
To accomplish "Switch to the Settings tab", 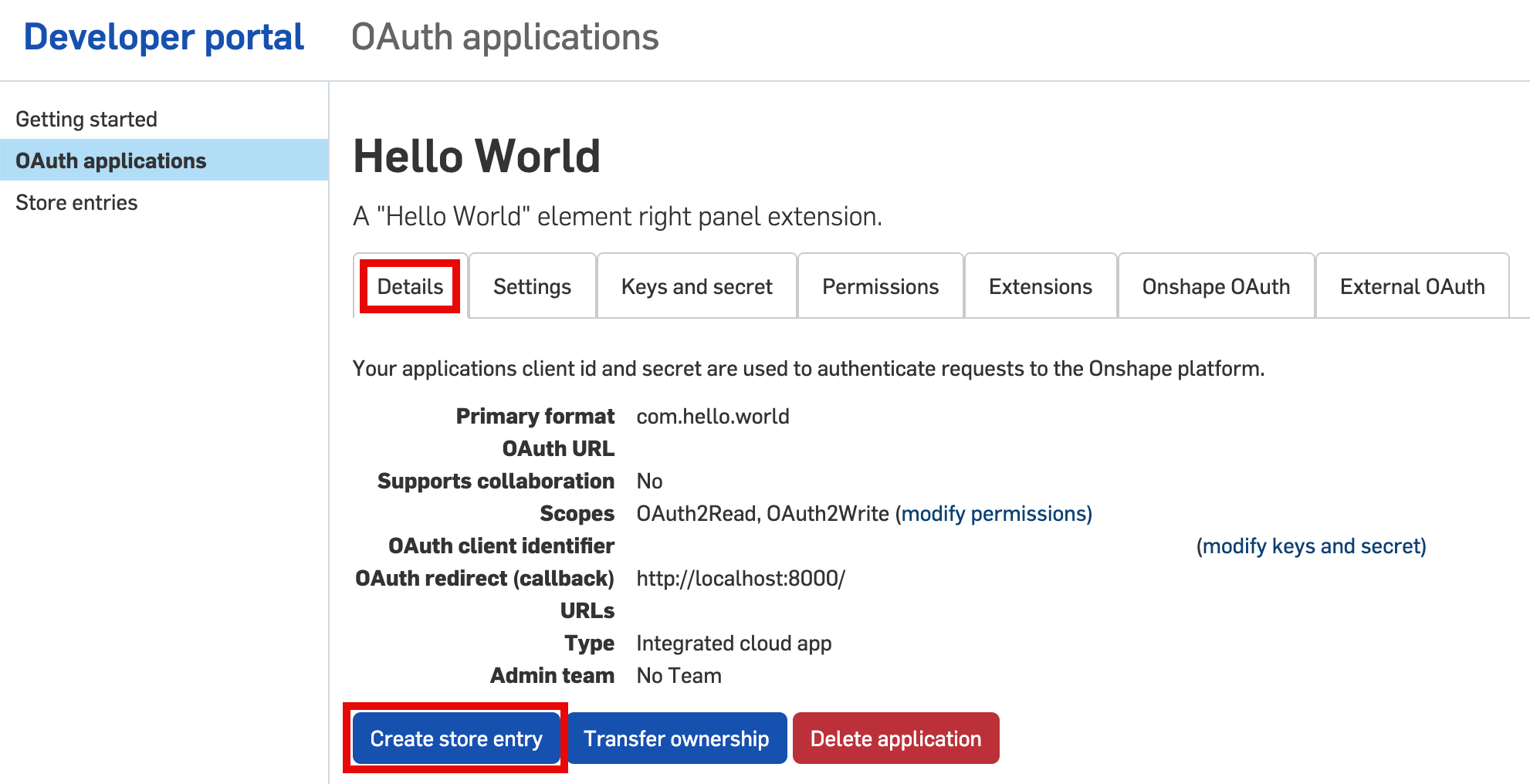I will click(531, 286).
